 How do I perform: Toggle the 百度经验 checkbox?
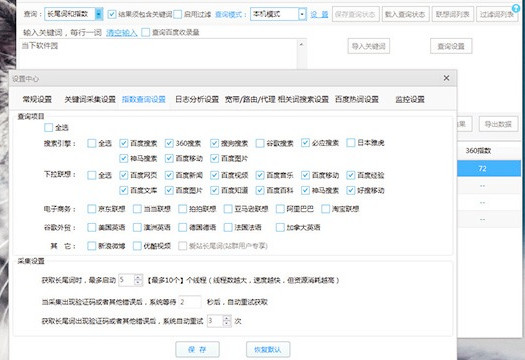tap(351, 175)
